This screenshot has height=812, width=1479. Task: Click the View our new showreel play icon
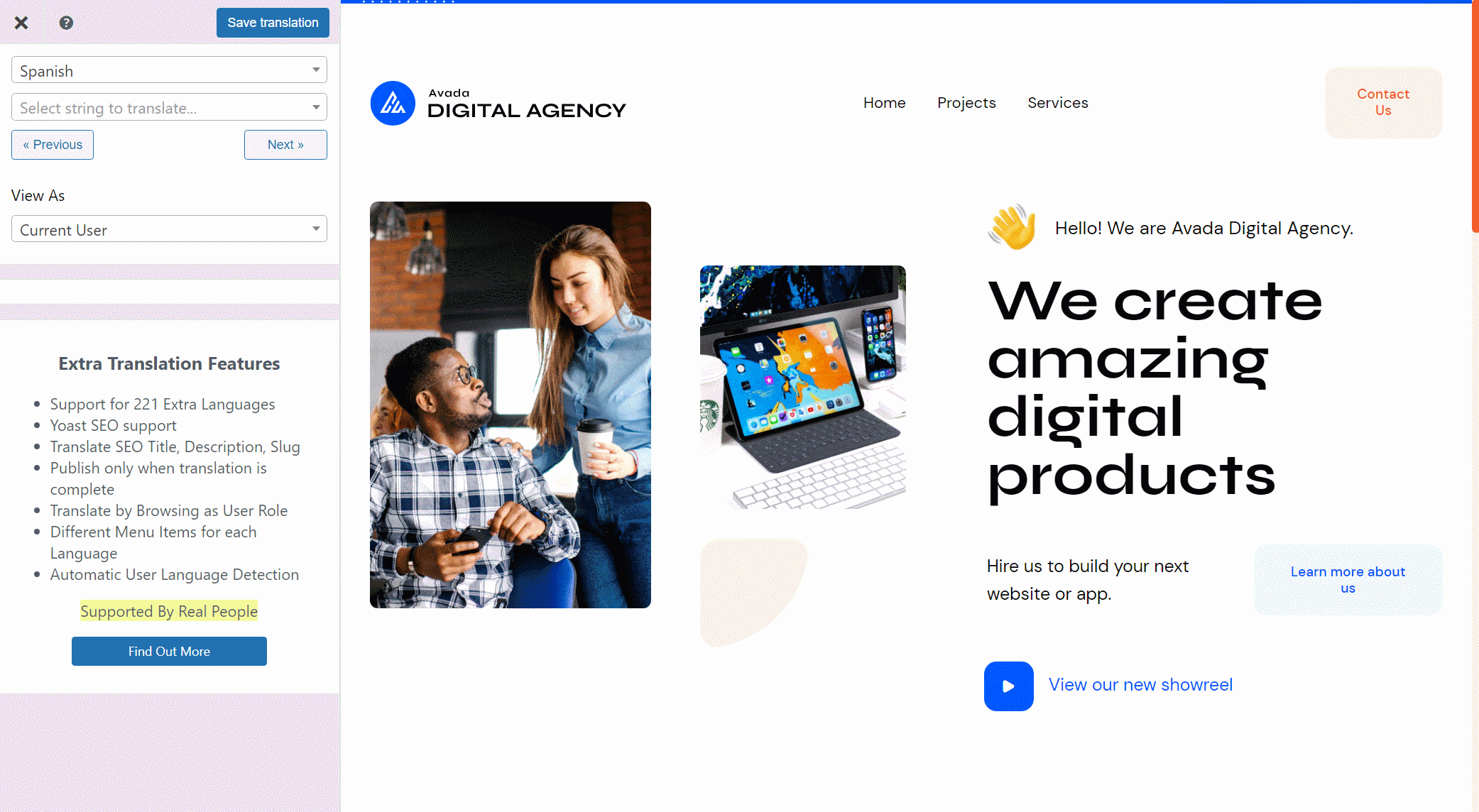coord(1008,685)
